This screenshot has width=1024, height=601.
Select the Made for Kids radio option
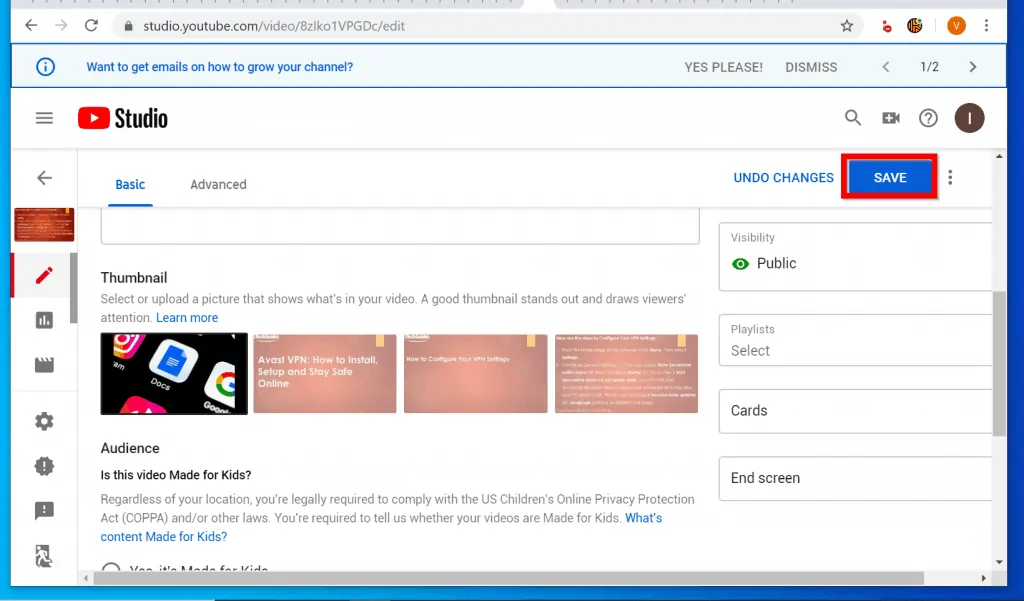[x=110, y=570]
